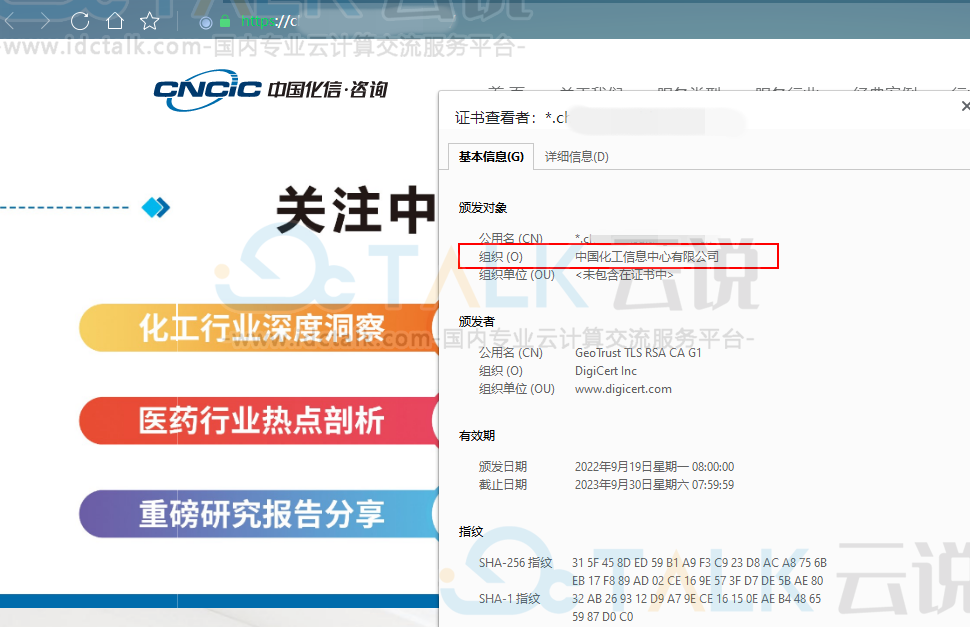Bookmark the page with the star icon
This screenshot has width=970, height=627.
(150, 22)
